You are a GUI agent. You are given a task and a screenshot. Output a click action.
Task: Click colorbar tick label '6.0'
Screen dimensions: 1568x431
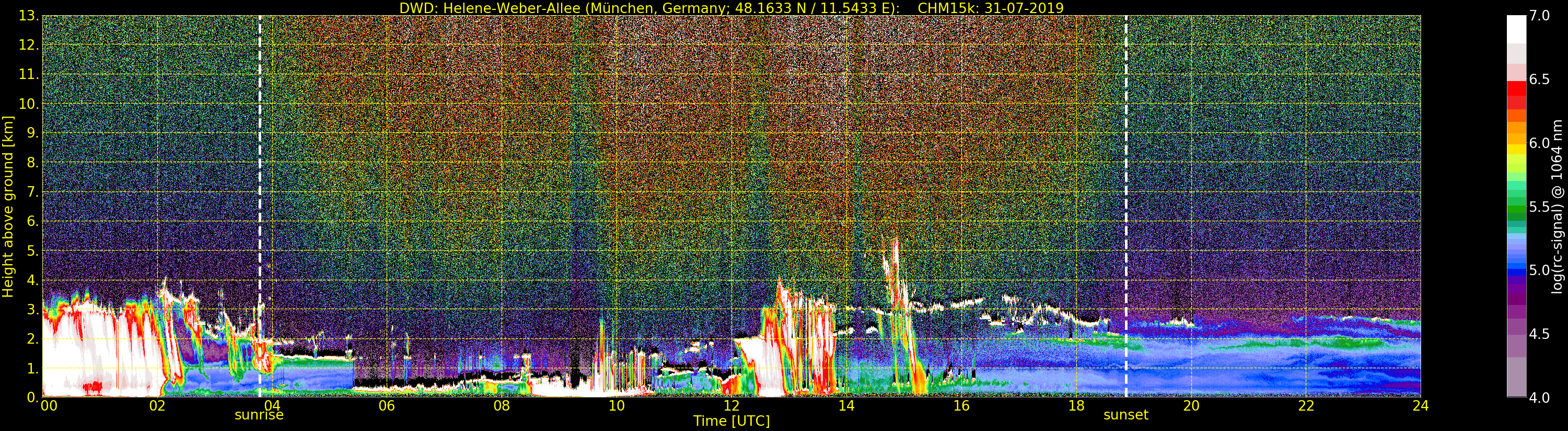click(1539, 143)
